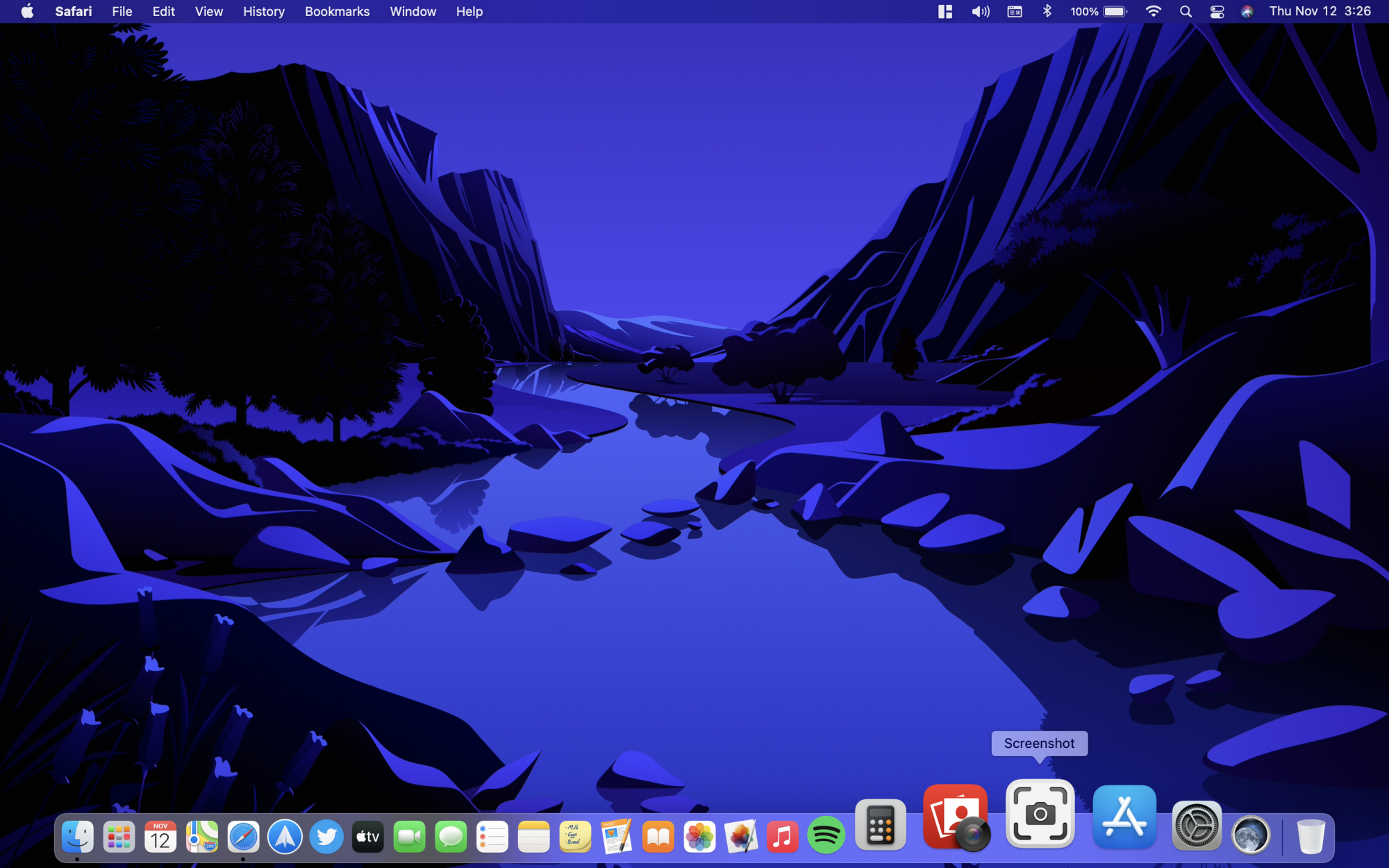Toggle Bluetooth menu bar icon
The width and height of the screenshot is (1389, 868).
(1047, 12)
